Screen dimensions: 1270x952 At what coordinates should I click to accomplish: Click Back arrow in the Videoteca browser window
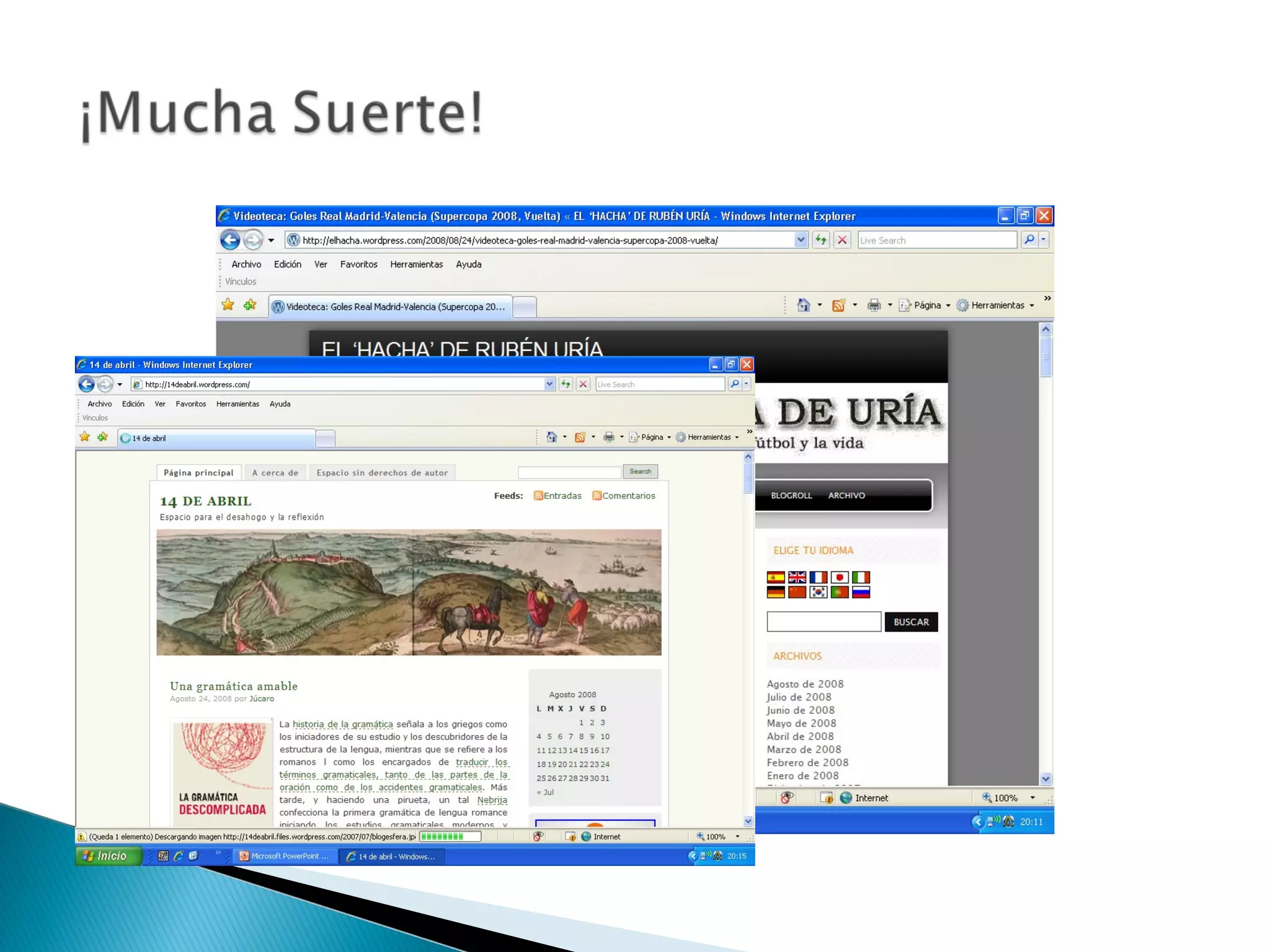pyautogui.click(x=230, y=240)
